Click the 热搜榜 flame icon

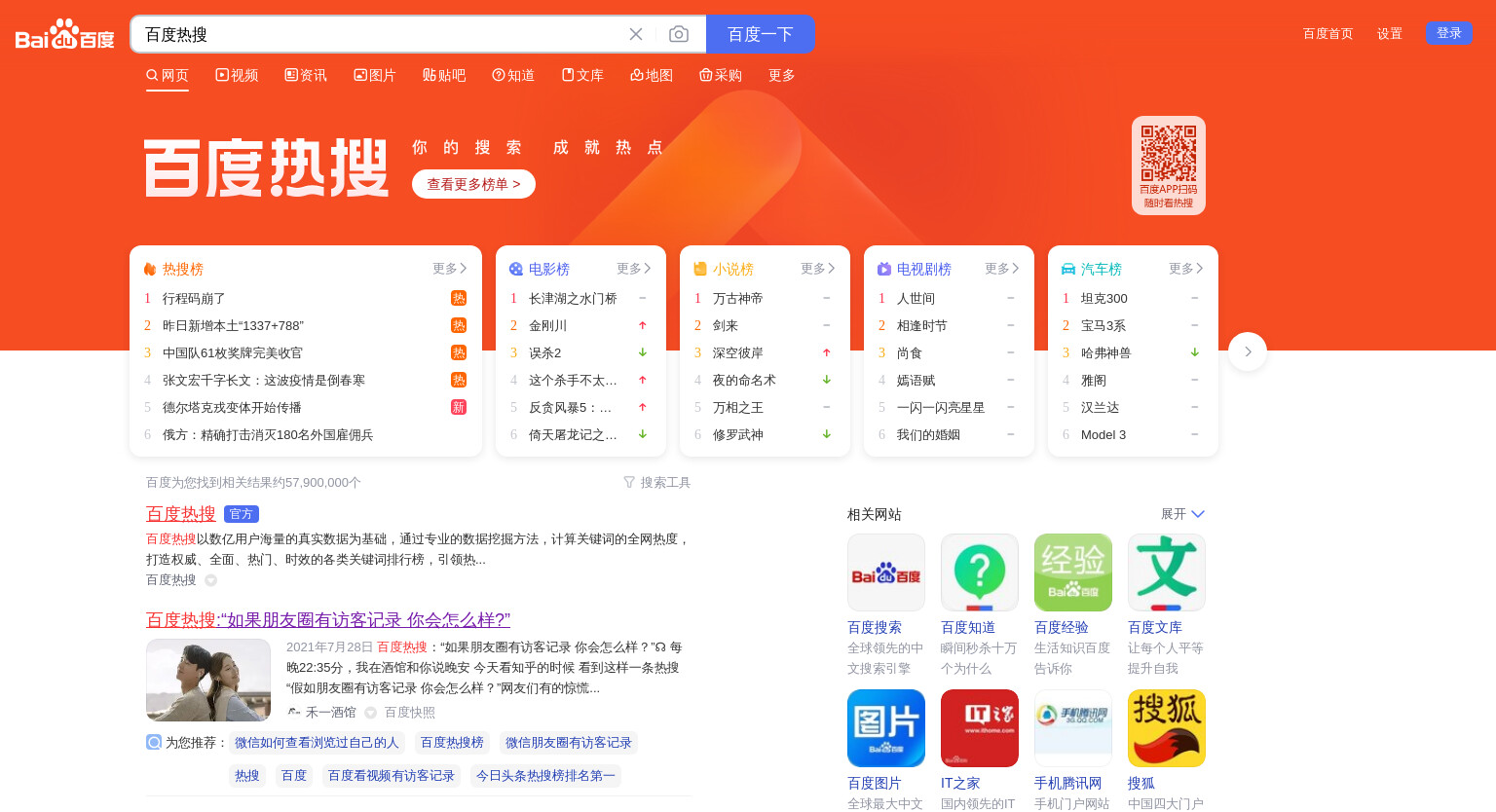150,269
